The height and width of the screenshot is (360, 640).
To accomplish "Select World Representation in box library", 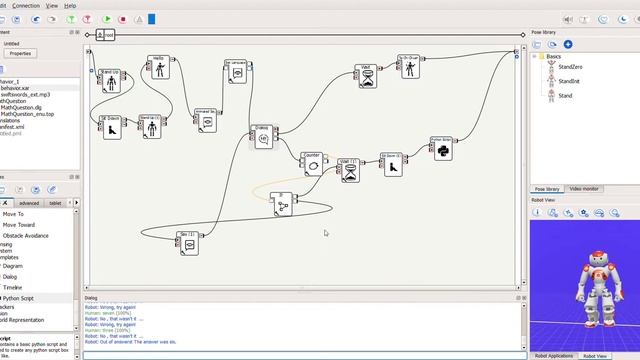I will point(22,320).
